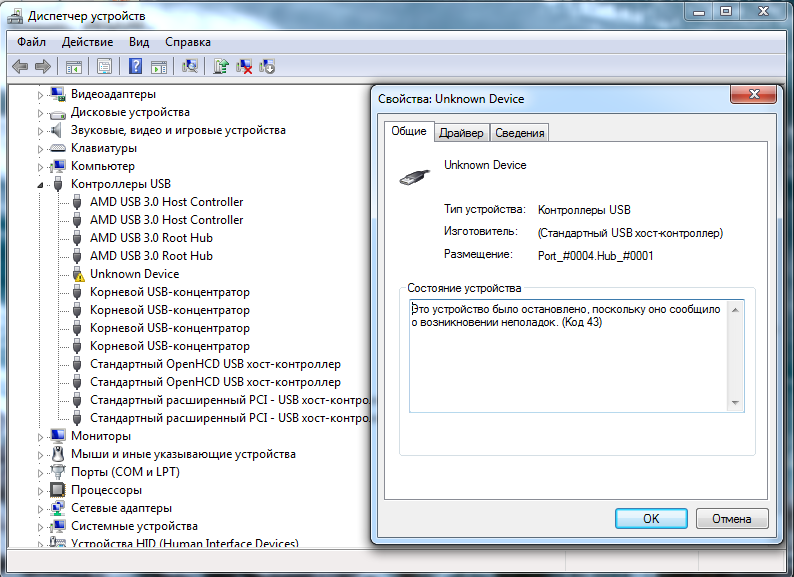Maximize the Диспетчер устройств window

coord(726,12)
